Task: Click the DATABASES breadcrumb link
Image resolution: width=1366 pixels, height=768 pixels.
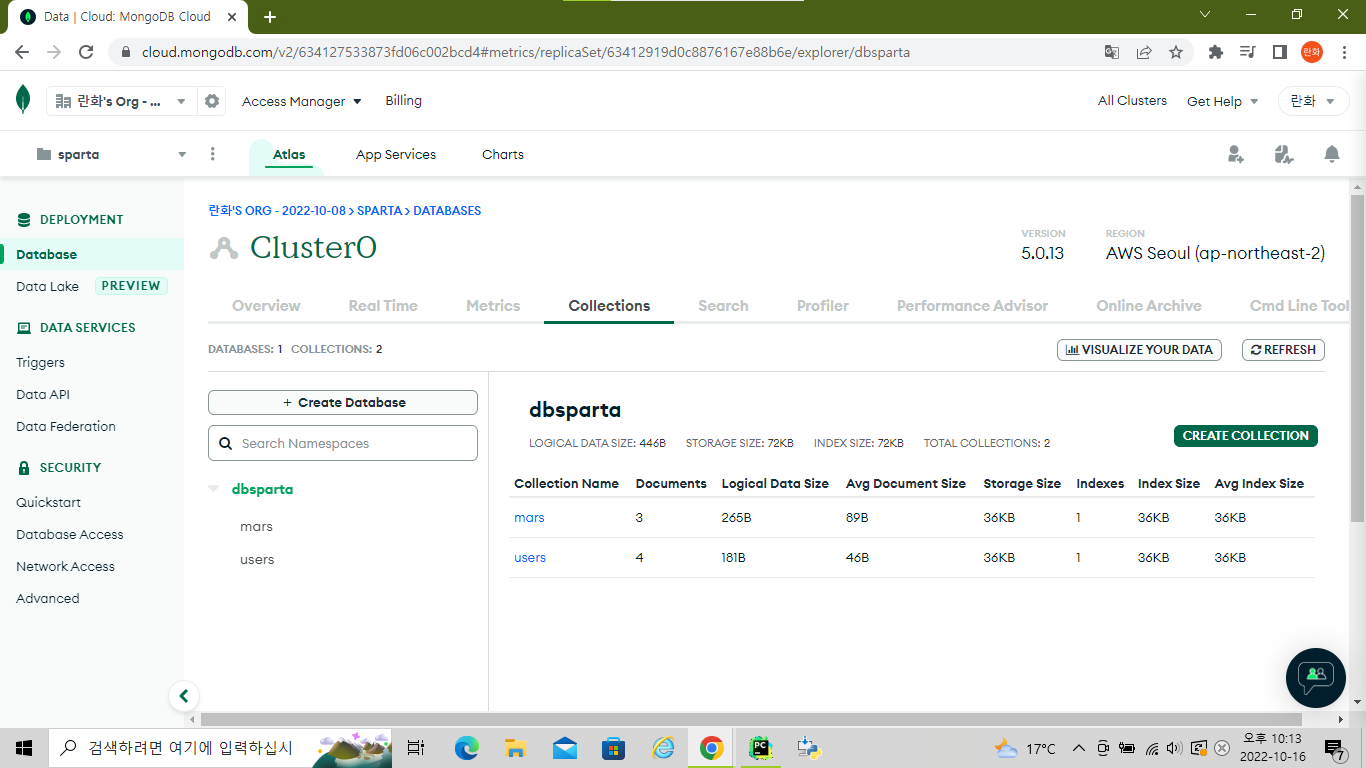Action: coord(447,211)
